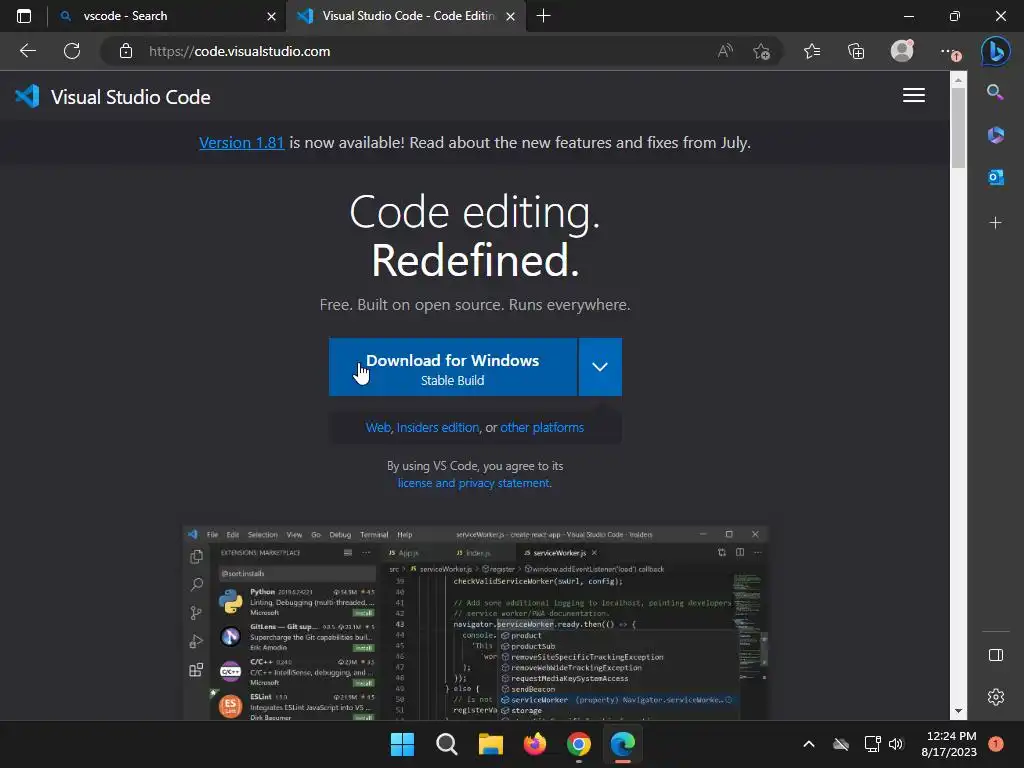This screenshot has width=1024, height=768.
Task: Launch Firefox from the taskbar
Action: pyautogui.click(x=535, y=744)
